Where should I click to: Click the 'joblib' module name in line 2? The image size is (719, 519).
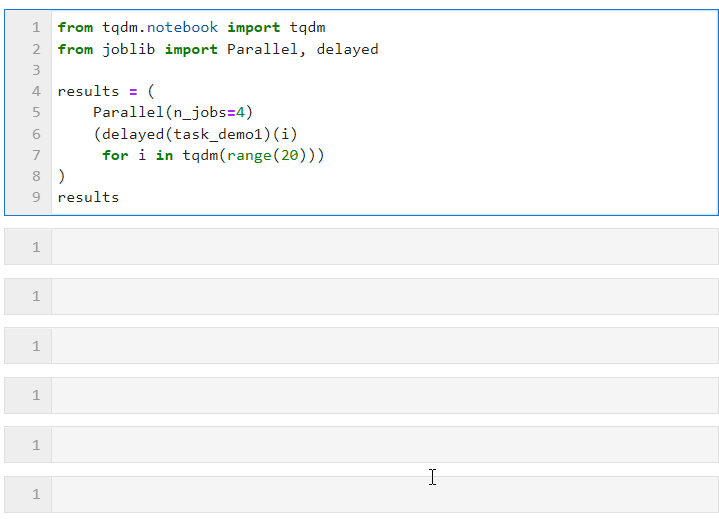coord(128,49)
